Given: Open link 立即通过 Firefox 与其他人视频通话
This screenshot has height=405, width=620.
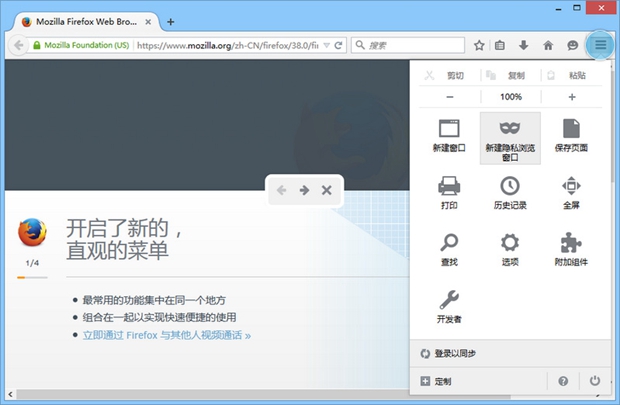Looking at the screenshot, I should click(166, 335).
